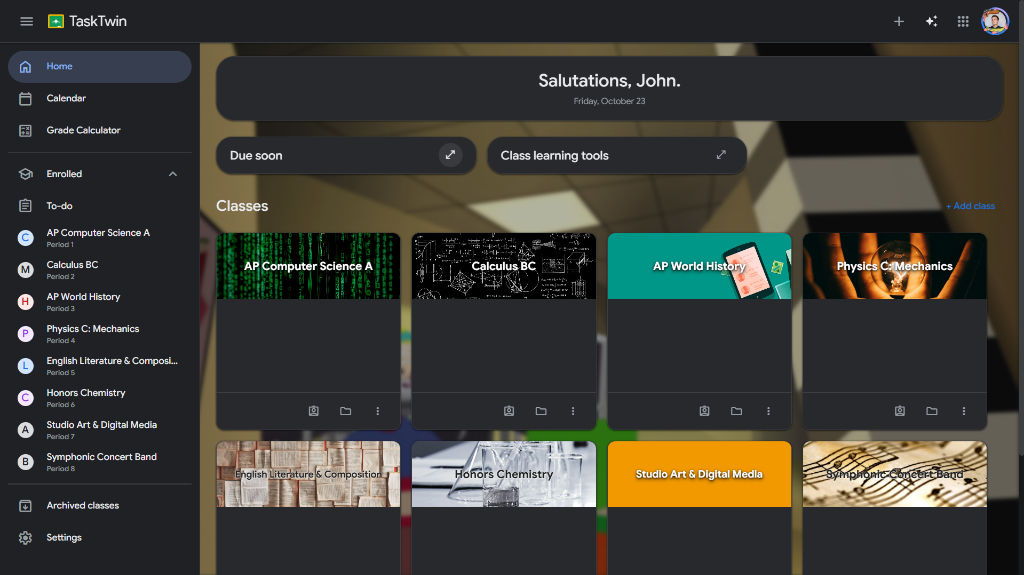The width and height of the screenshot is (1024, 575).
Task: Open gradebook icon on AP World History card
Action: tap(704, 411)
